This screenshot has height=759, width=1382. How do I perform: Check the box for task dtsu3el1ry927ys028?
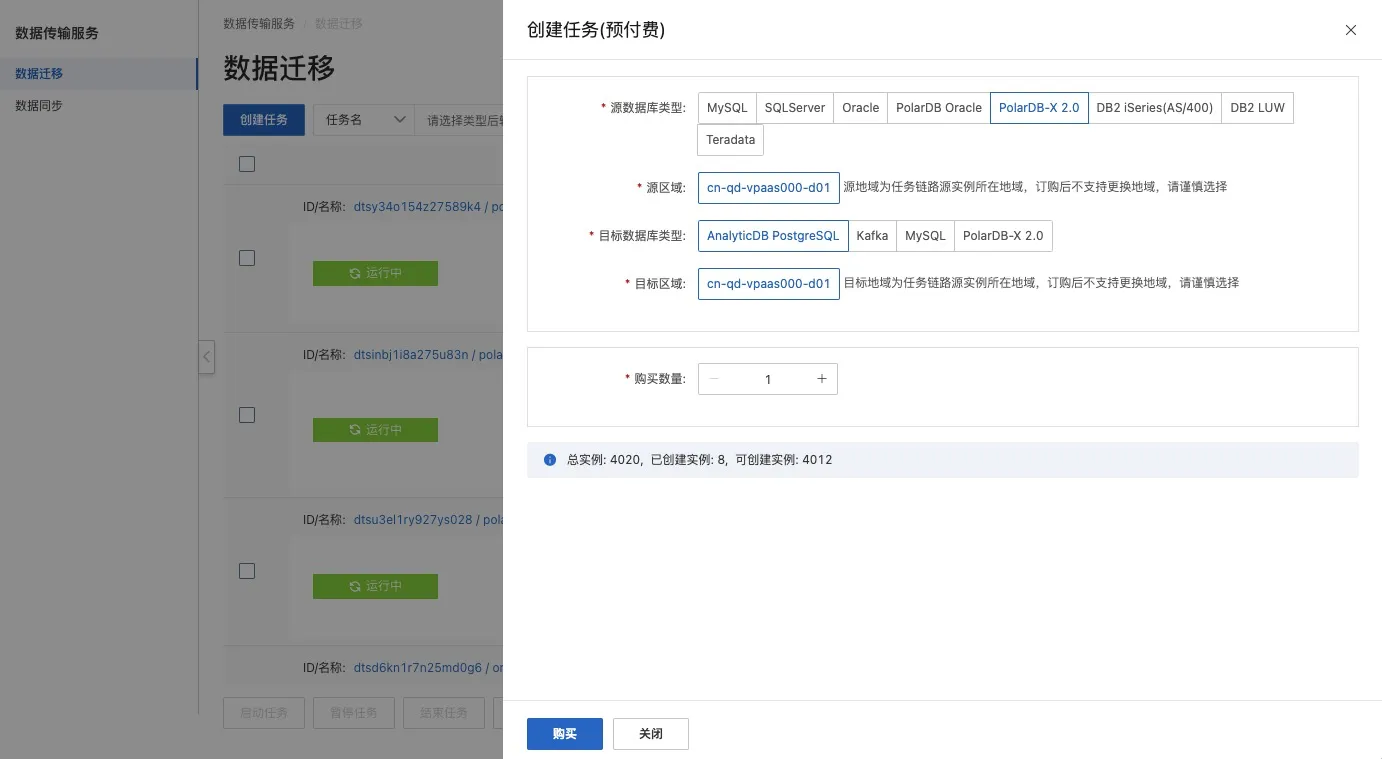(x=247, y=571)
